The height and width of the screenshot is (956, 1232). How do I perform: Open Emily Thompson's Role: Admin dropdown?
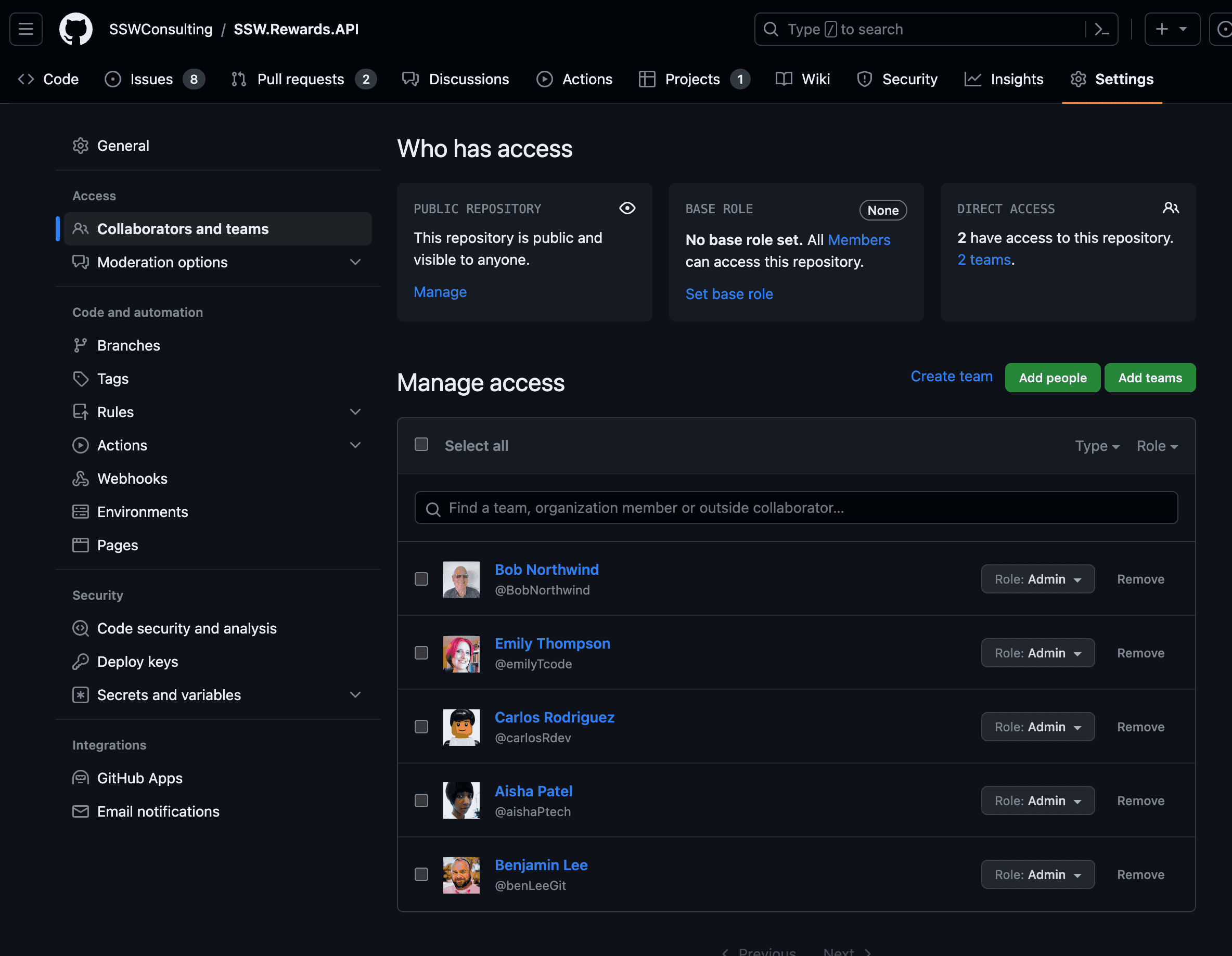click(1037, 653)
